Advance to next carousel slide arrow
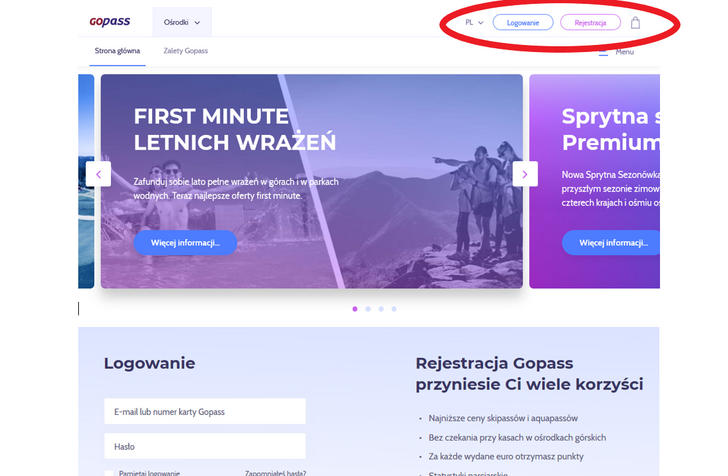This screenshot has height=476, width=728. [x=525, y=174]
